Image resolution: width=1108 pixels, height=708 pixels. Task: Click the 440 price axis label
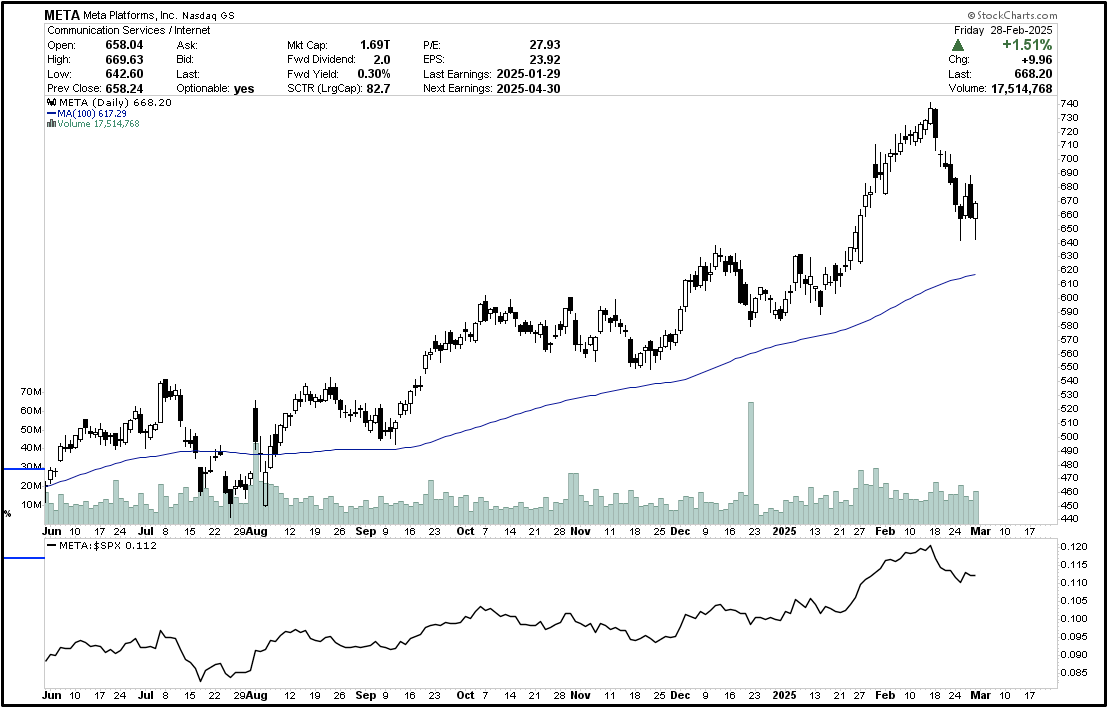tap(1069, 519)
